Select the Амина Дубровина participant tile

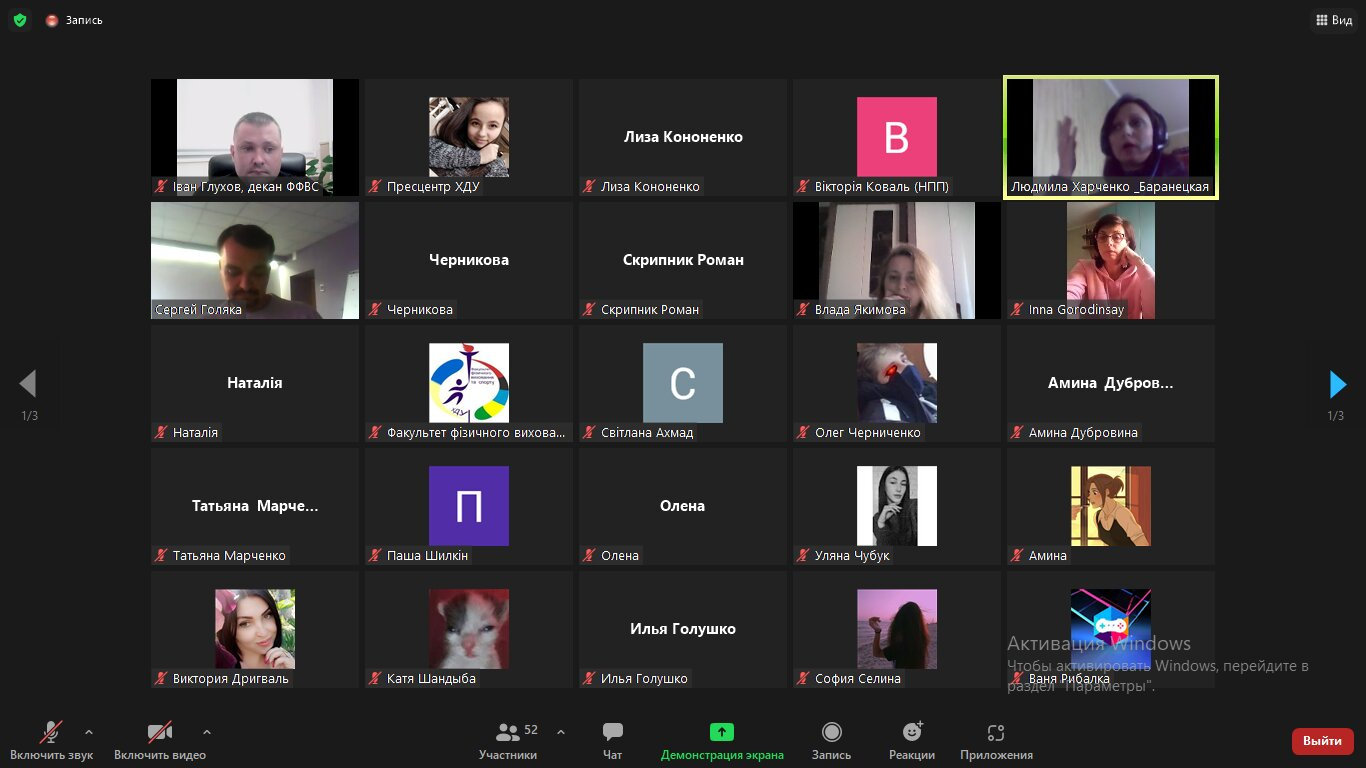tap(1111, 383)
